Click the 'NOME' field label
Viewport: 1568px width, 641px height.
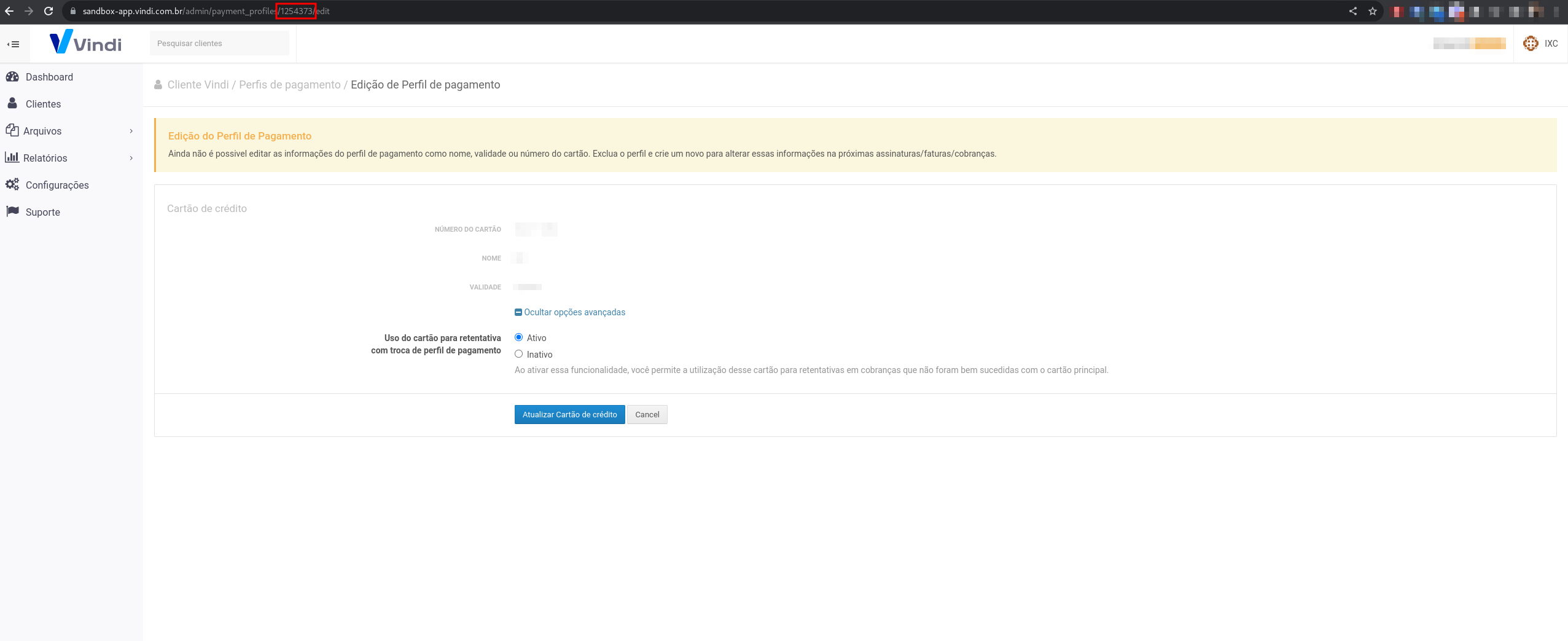[491, 258]
